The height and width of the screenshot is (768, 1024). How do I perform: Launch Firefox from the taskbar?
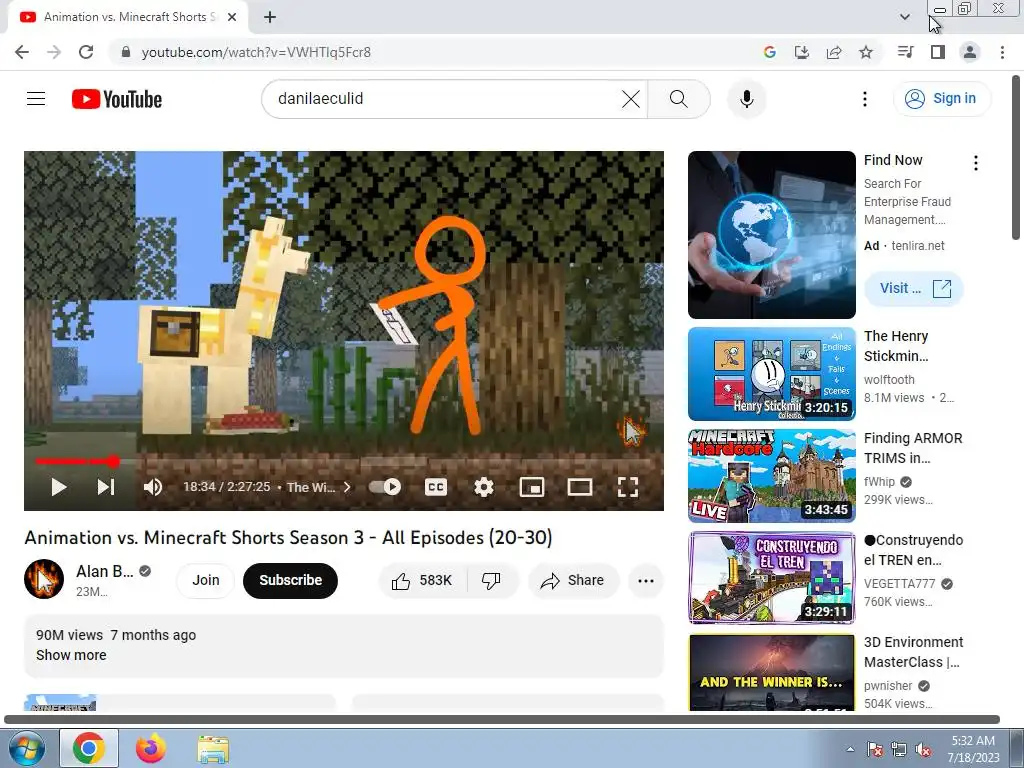(x=151, y=748)
